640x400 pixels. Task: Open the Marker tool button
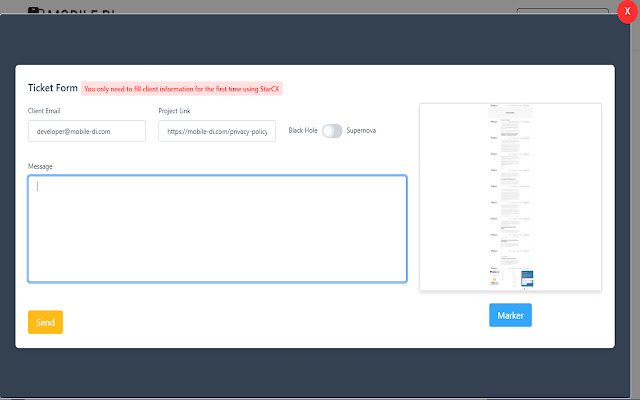510,315
